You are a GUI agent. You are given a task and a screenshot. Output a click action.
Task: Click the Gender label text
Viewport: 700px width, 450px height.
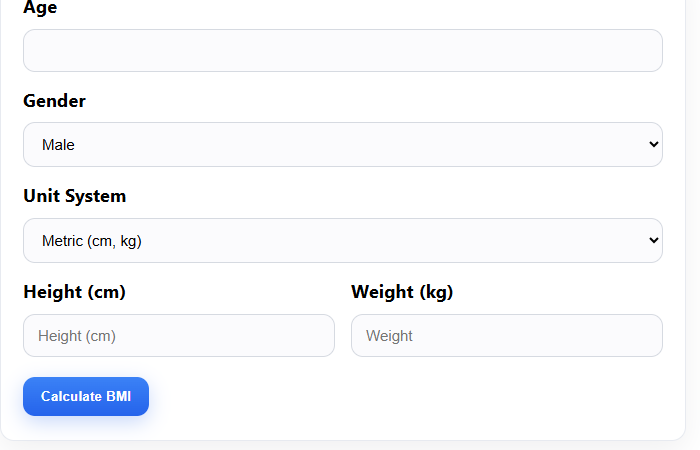pyautogui.click(x=54, y=101)
